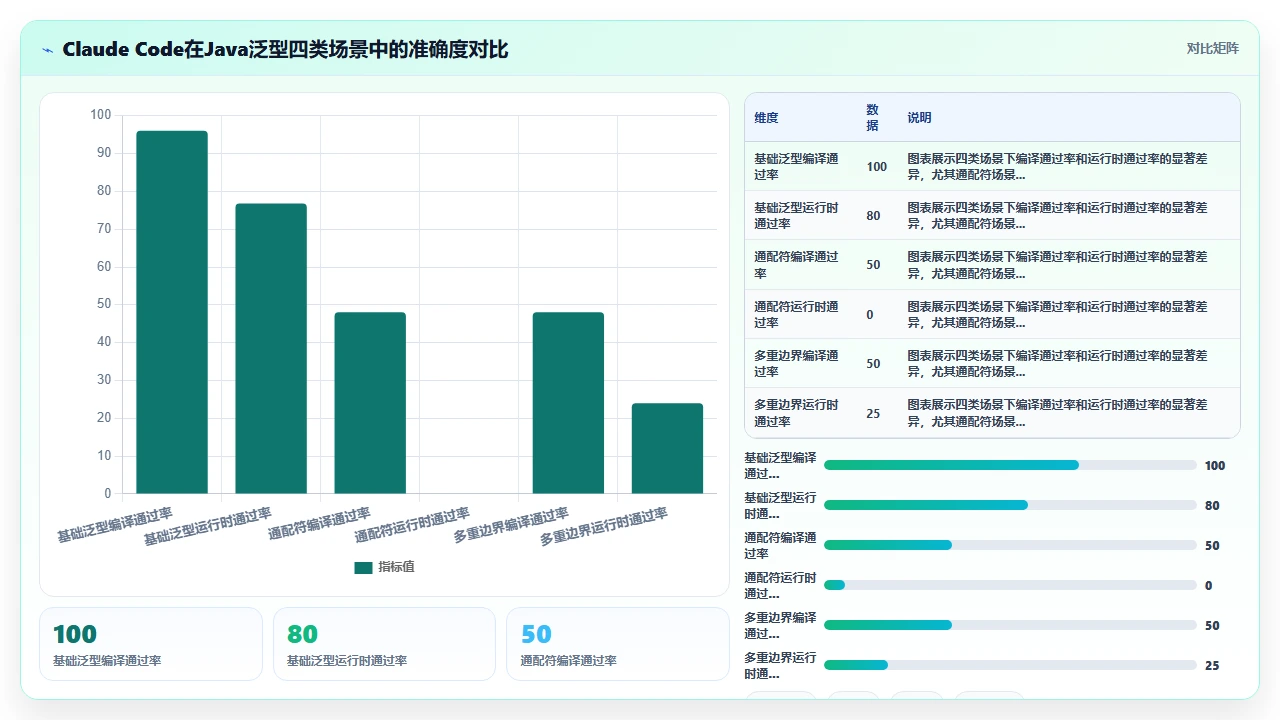This screenshot has width=1280, height=720.
Task: Click the value 100 beside the first progress bar
Action: (x=1215, y=465)
